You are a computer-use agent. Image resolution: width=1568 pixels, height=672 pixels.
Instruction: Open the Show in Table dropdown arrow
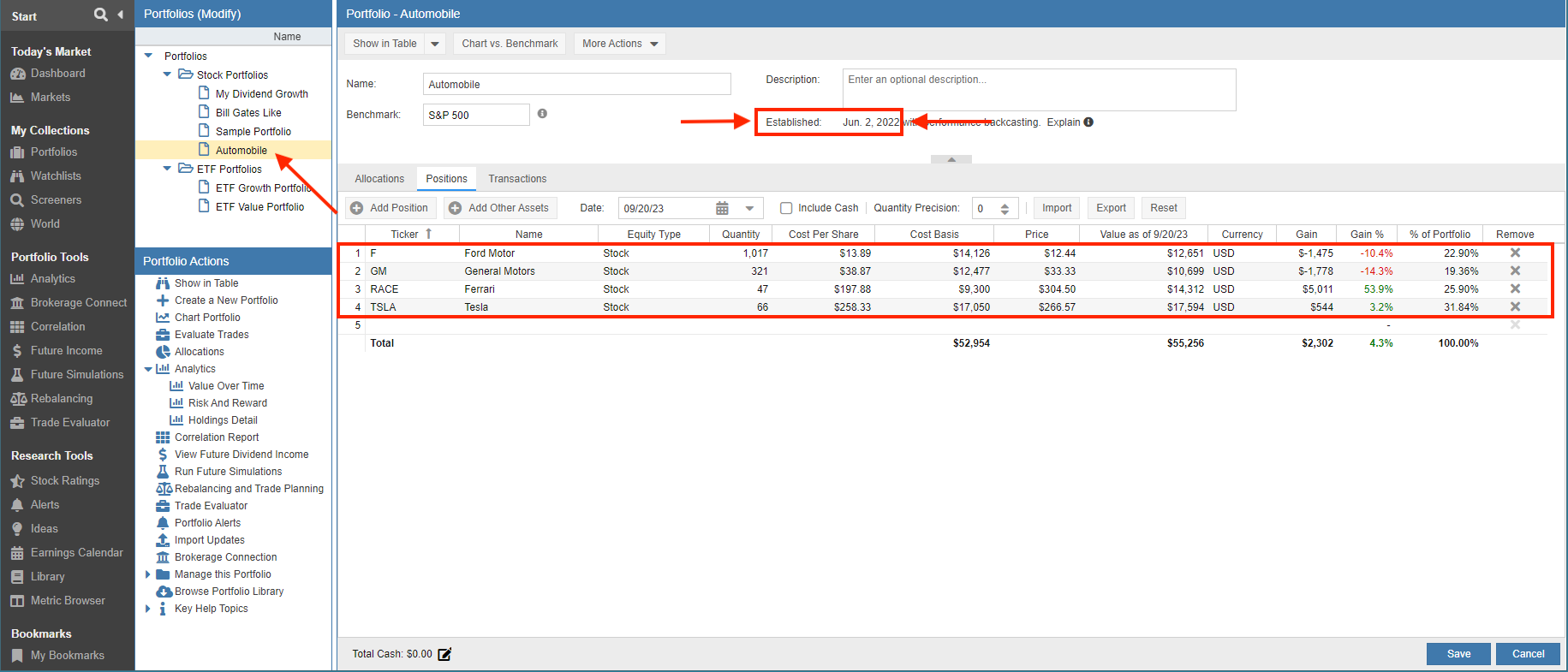pyautogui.click(x=435, y=44)
